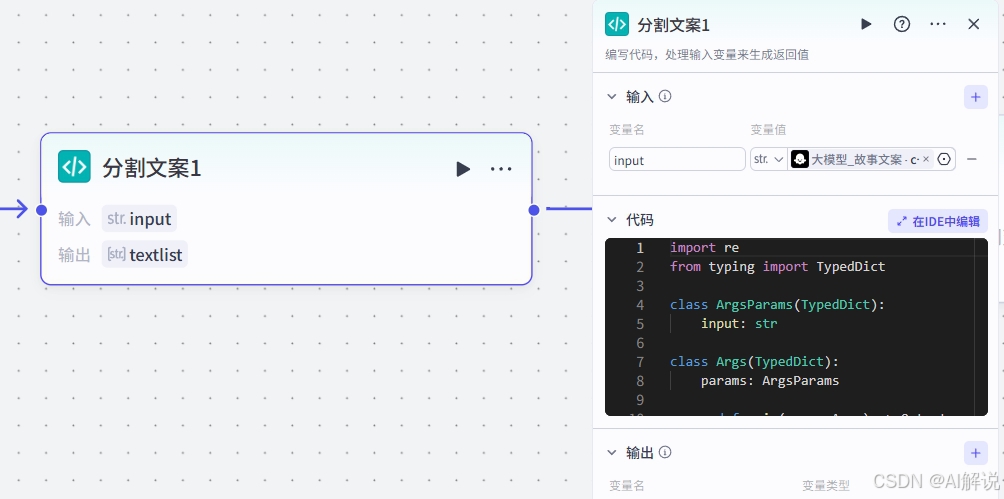The width and height of the screenshot is (1004, 499).
Task: Click the 大模型_故事文案 variable reference chip
Action: pos(861,160)
